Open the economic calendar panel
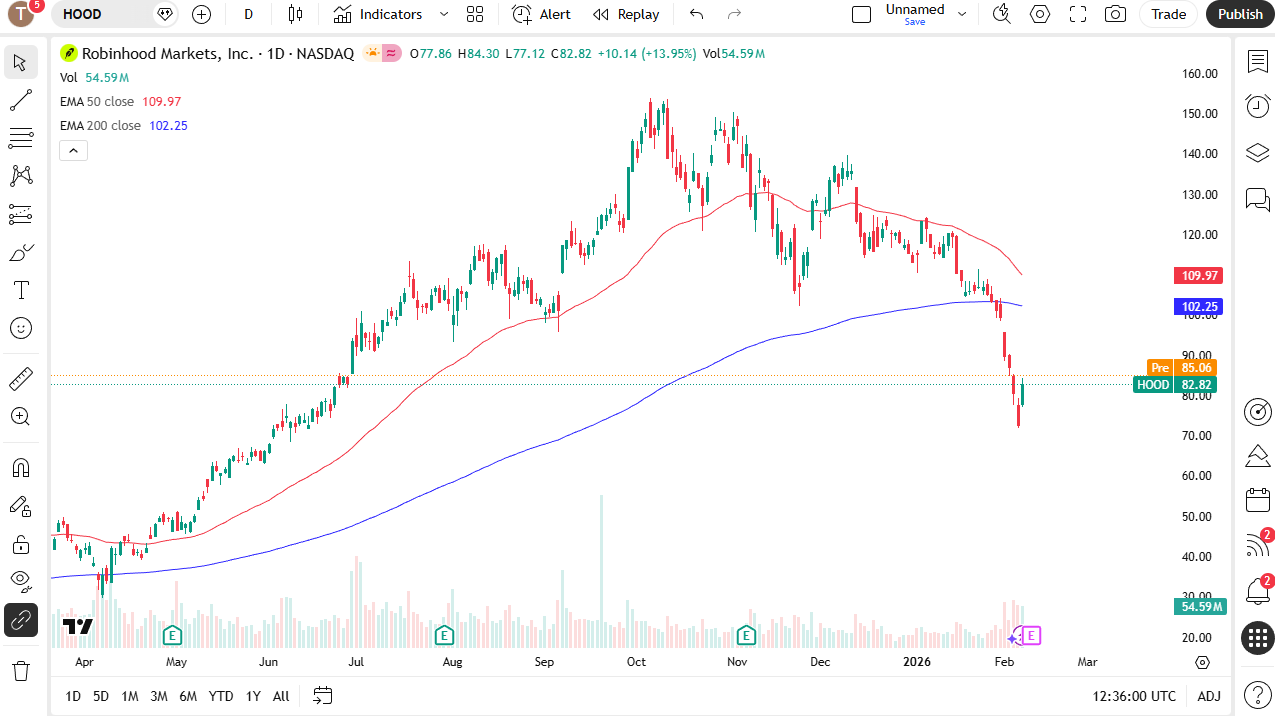1275x716 pixels. 1257,499
